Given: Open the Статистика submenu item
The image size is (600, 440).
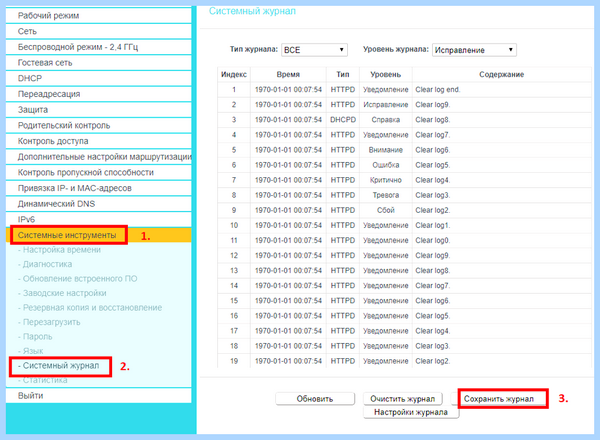Looking at the screenshot, I should (x=45, y=380).
